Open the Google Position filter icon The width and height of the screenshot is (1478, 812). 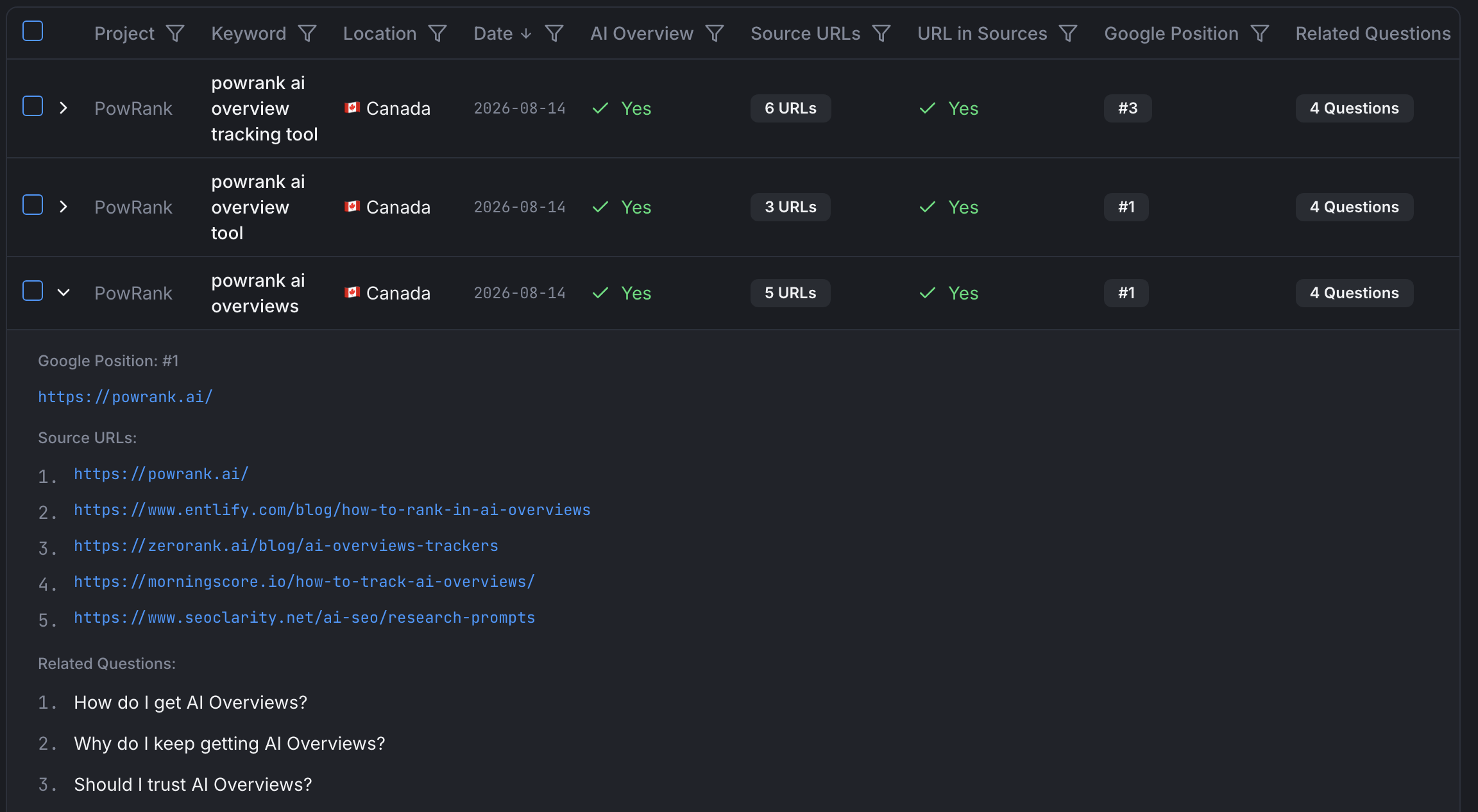[x=1260, y=33]
